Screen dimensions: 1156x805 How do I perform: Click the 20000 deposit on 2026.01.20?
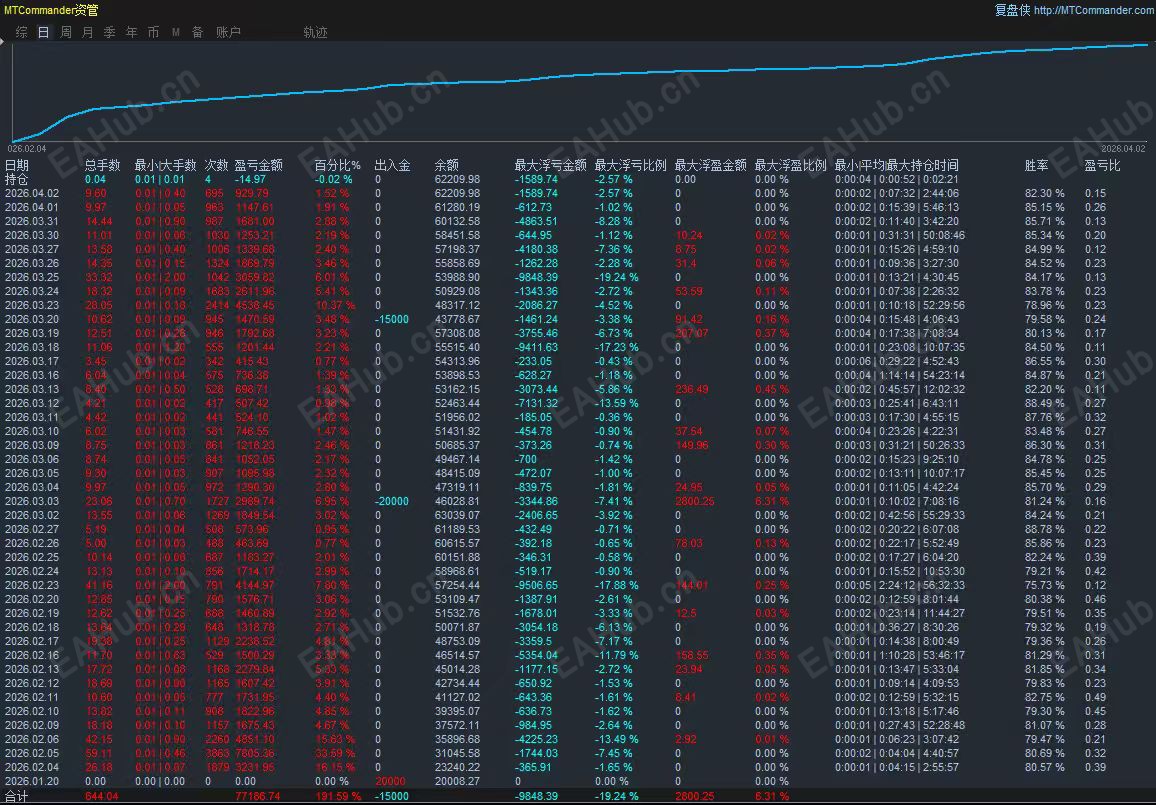click(390, 781)
